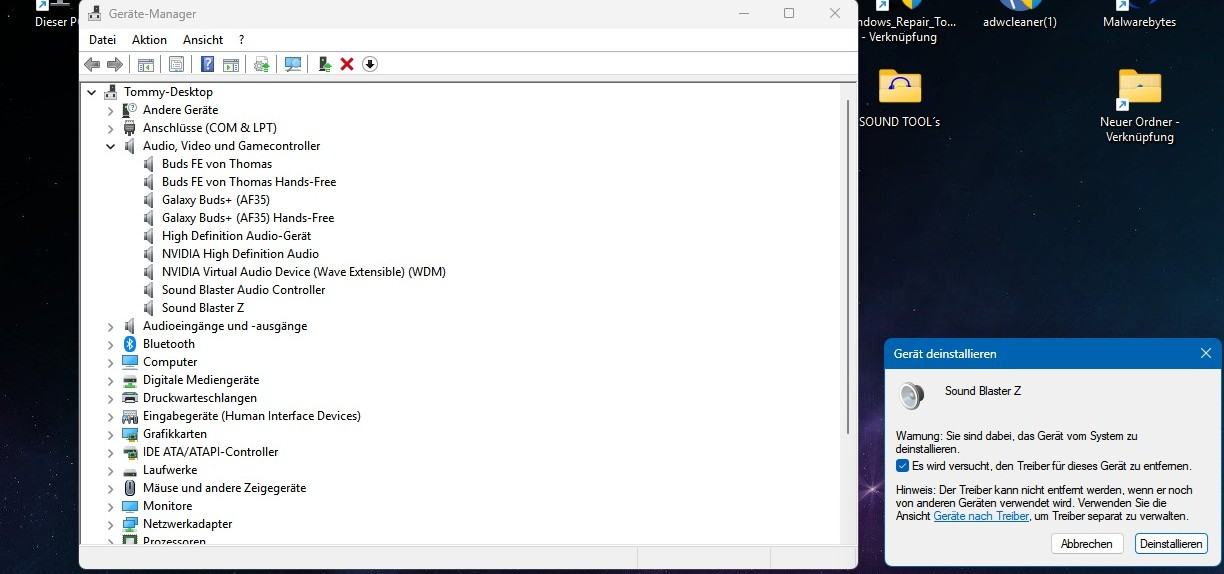The image size is (1224, 574).
Task: Click the Back arrow in Geräte-Manager toolbar
Action: pyautogui.click(x=92, y=65)
